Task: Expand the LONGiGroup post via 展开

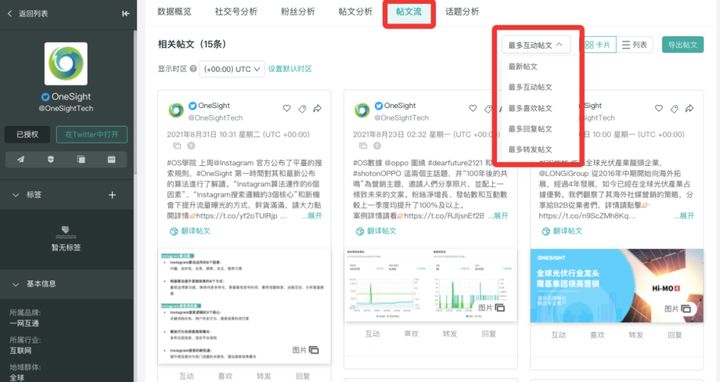Action: coord(686,216)
